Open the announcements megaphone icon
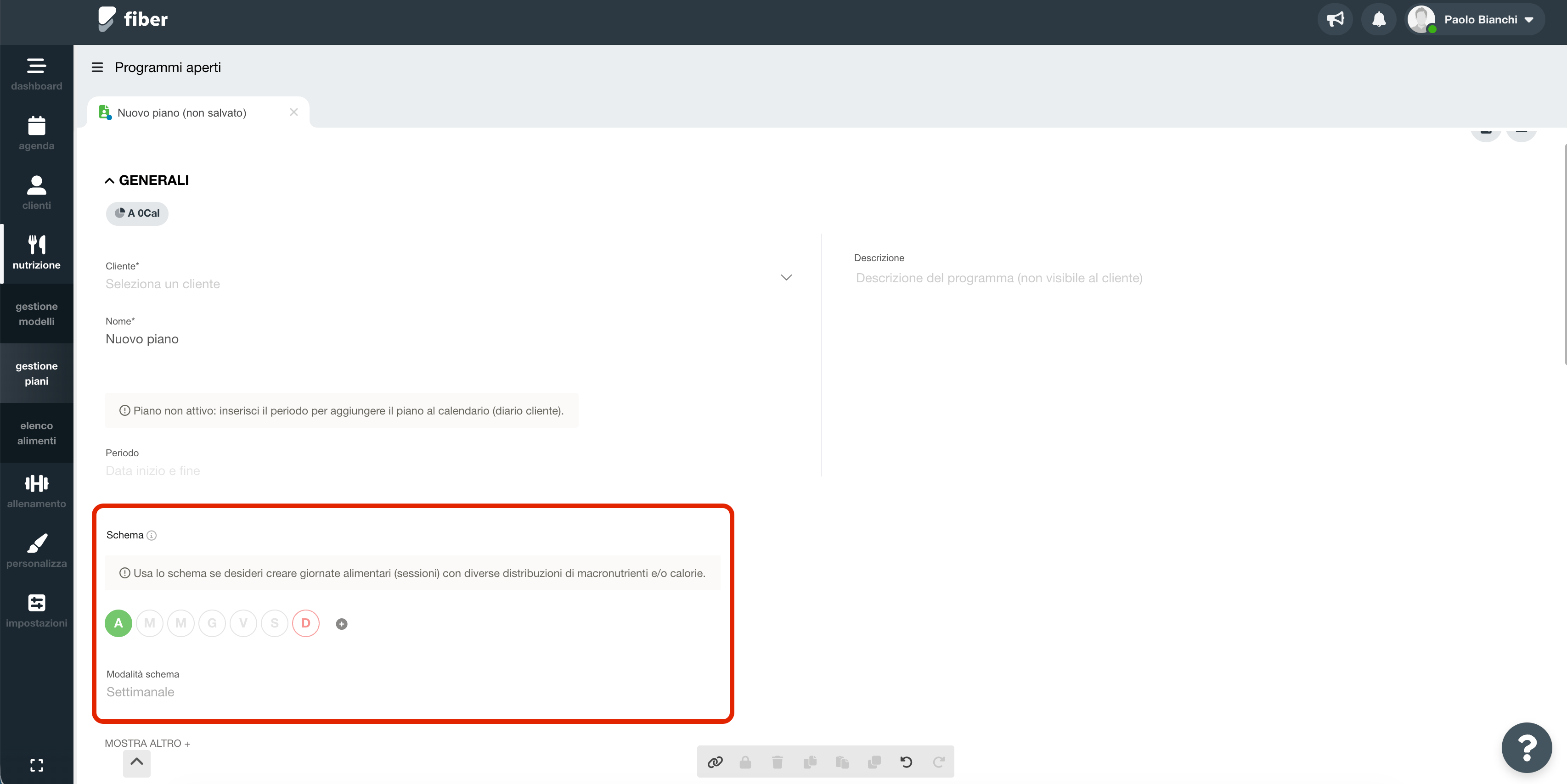 (x=1335, y=19)
